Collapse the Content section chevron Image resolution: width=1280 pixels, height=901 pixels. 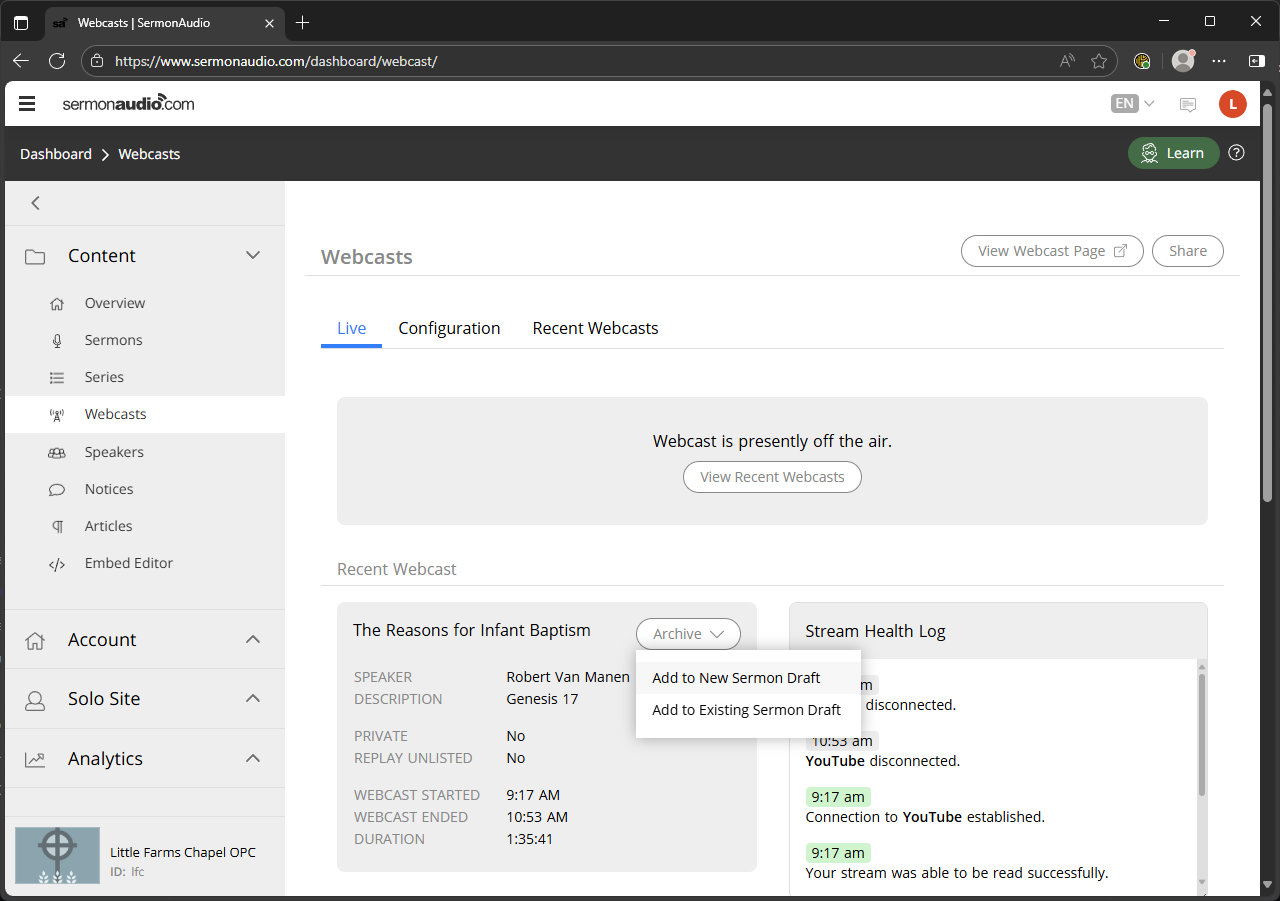[x=253, y=255]
